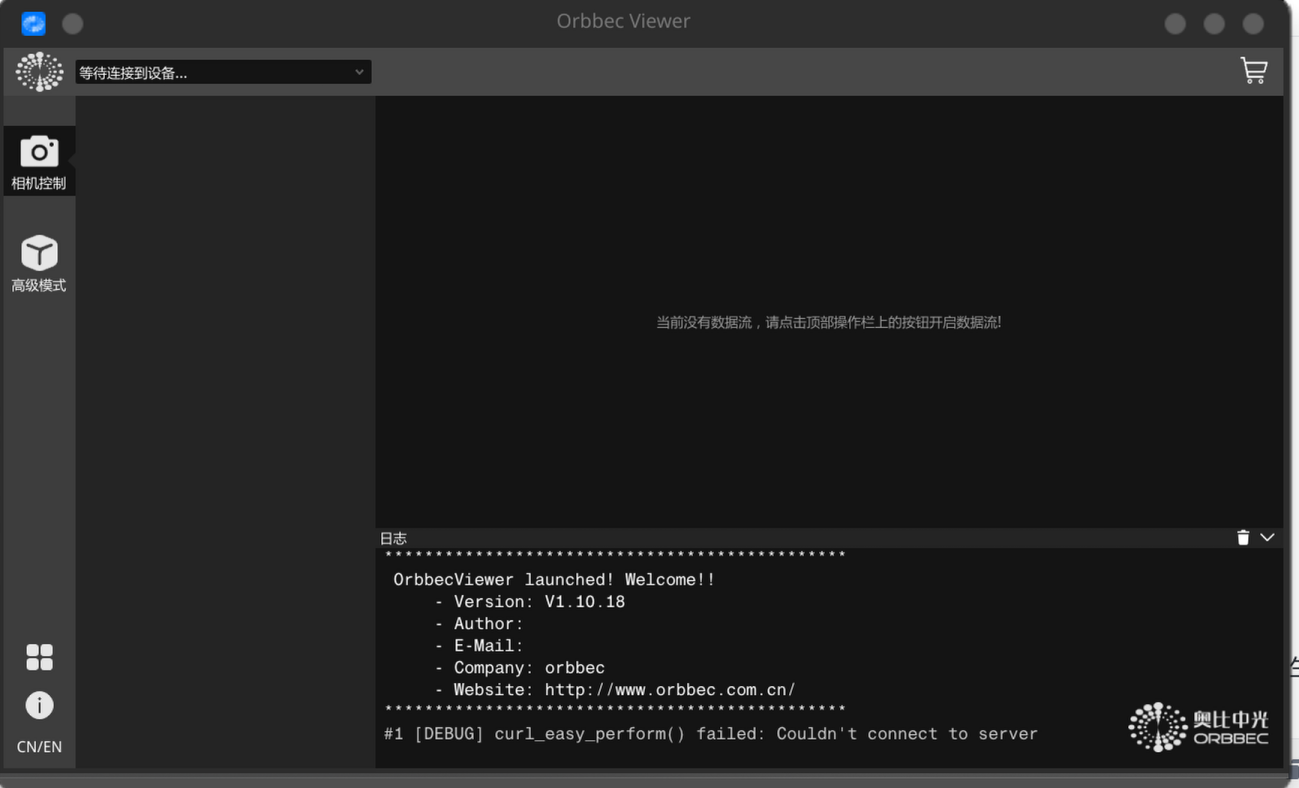The width and height of the screenshot is (1299, 788).
Task: Click the 日志 log panel title
Action: click(393, 538)
